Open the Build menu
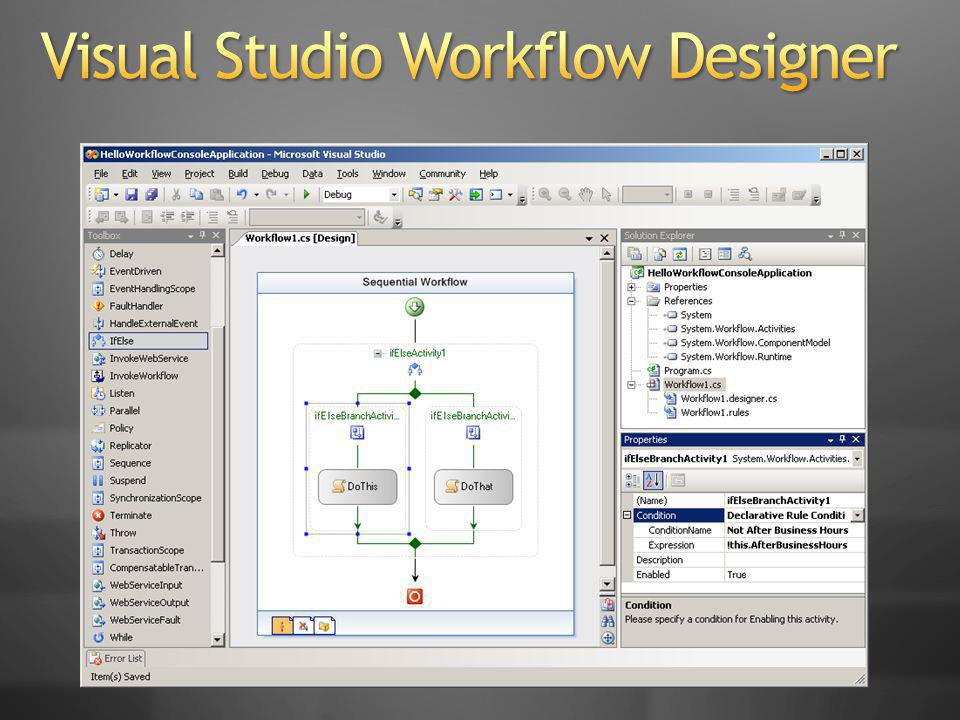Viewport: 960px width, 720px height. 238,174
